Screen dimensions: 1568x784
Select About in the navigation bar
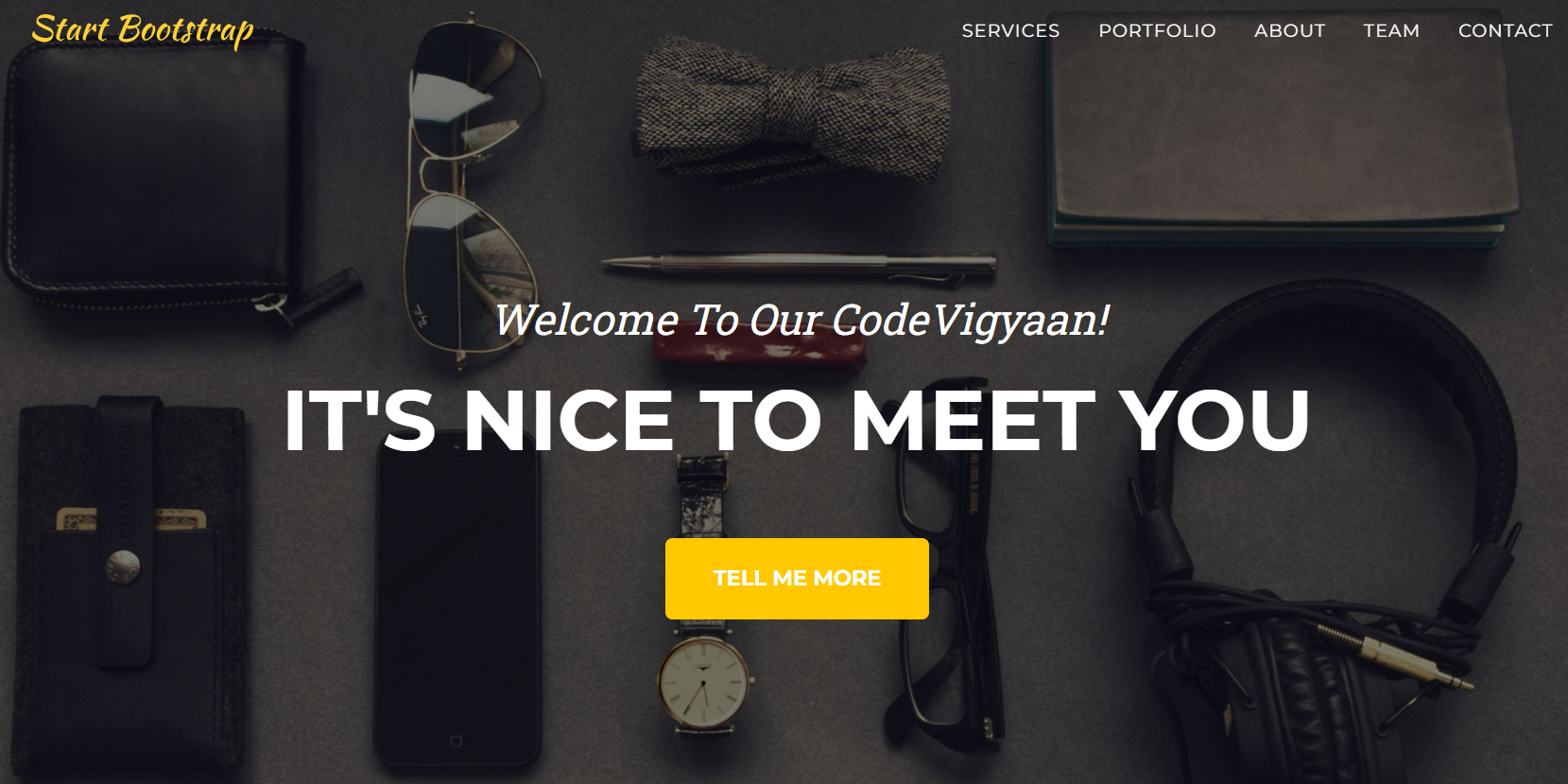(x=1289, y=31)
